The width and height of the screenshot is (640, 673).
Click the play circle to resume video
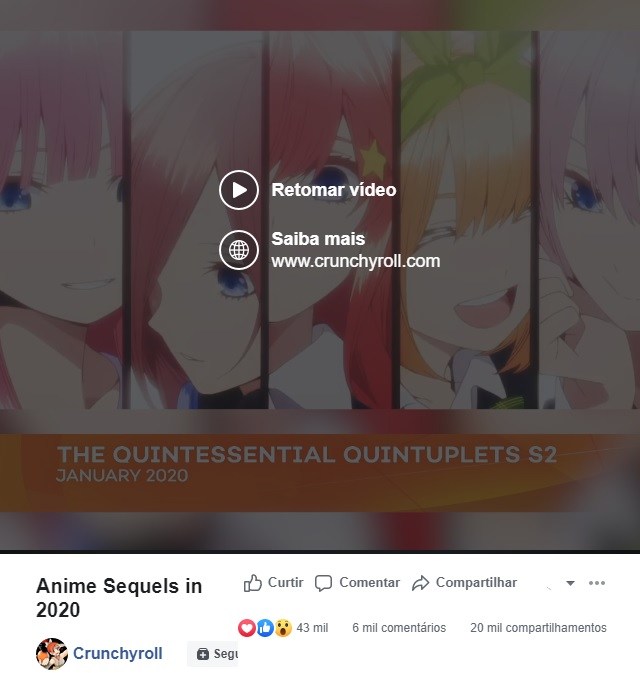click(239, 190)
